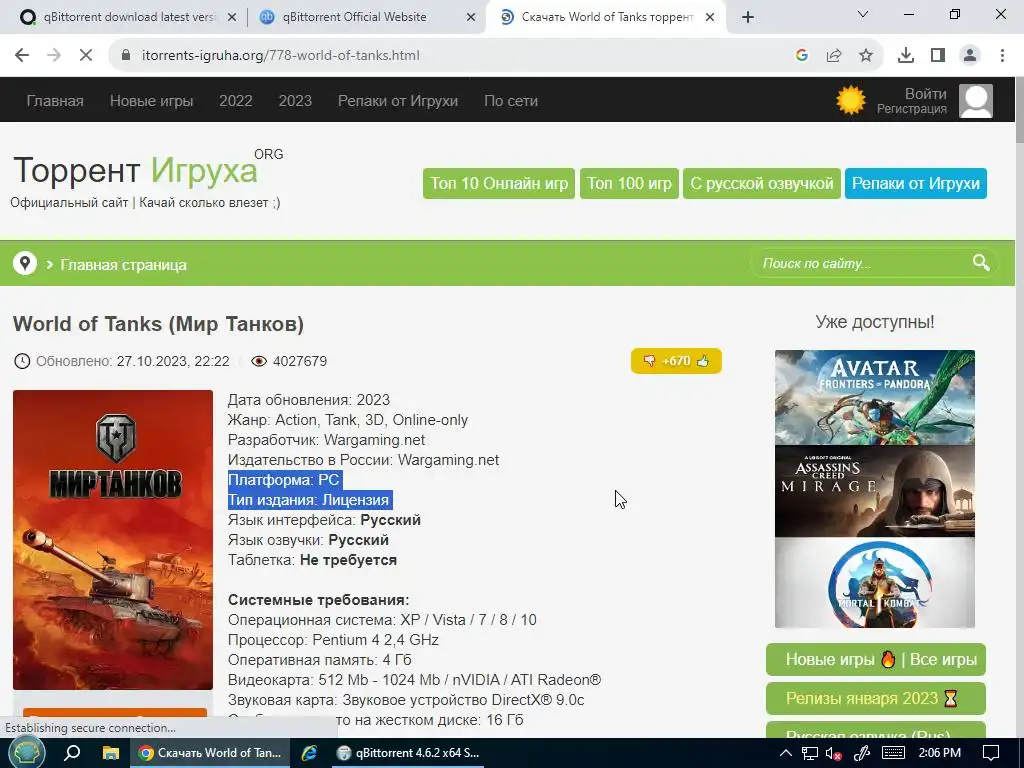Click the Google icon in address bar
This screenshot has width=1024, height=768.
802,56
